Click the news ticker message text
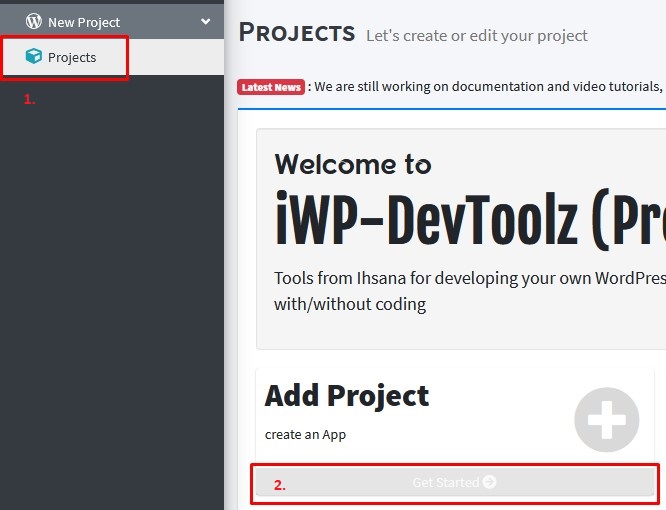Image resolution: width=666 pixels, height=510 pixels. click(x=490, y=87)
